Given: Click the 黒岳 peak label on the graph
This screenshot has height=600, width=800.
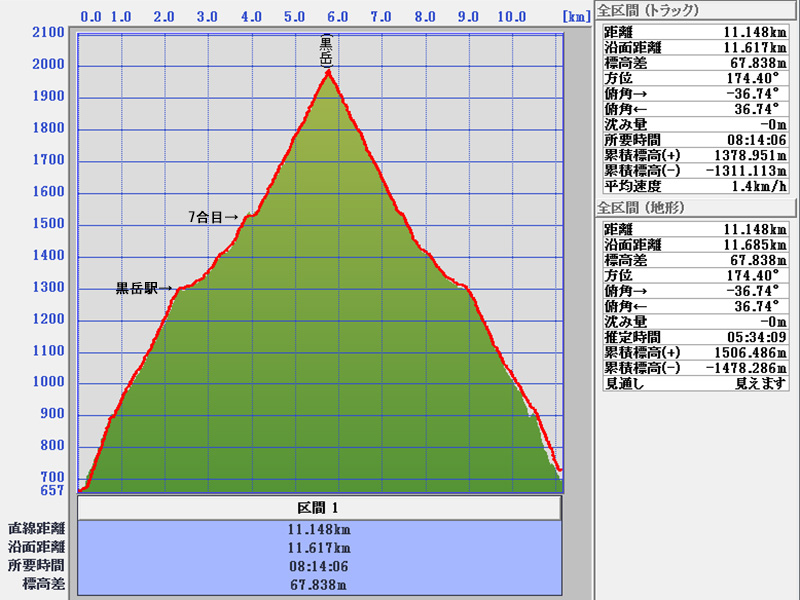Looking at the screenshot, I should pos(325,52).
